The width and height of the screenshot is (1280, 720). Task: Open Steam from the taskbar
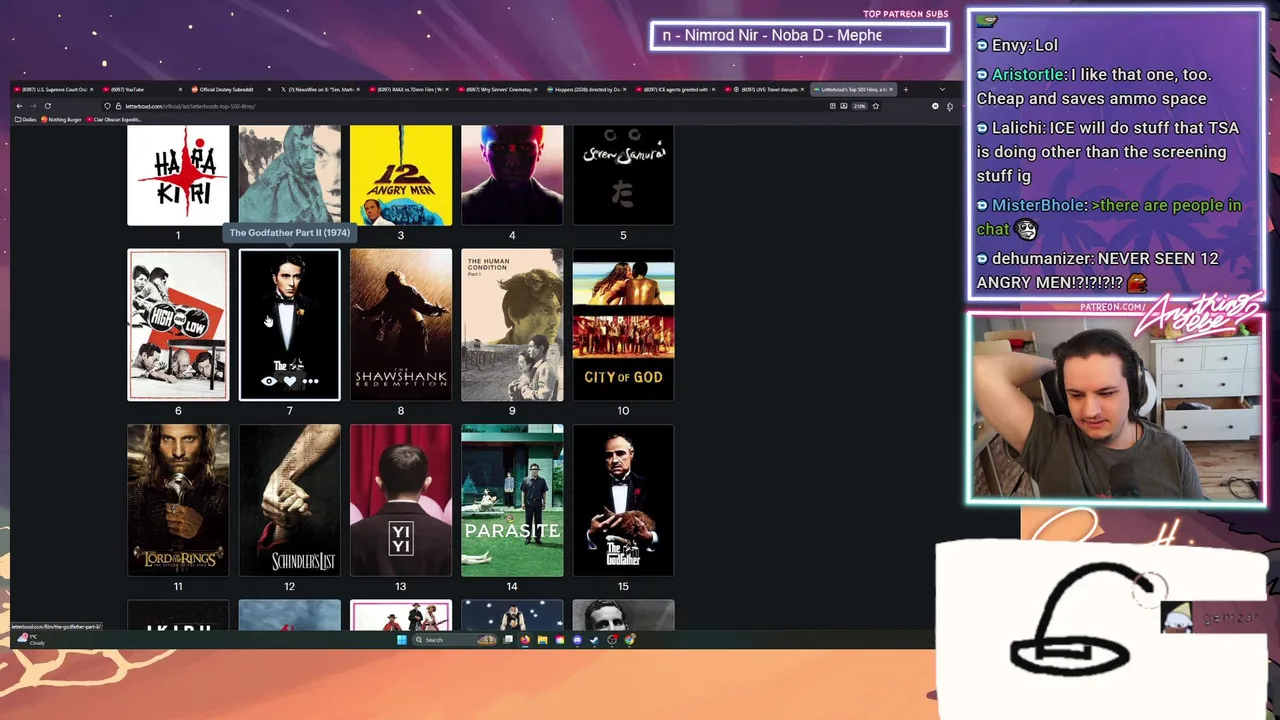pos(594,640)
